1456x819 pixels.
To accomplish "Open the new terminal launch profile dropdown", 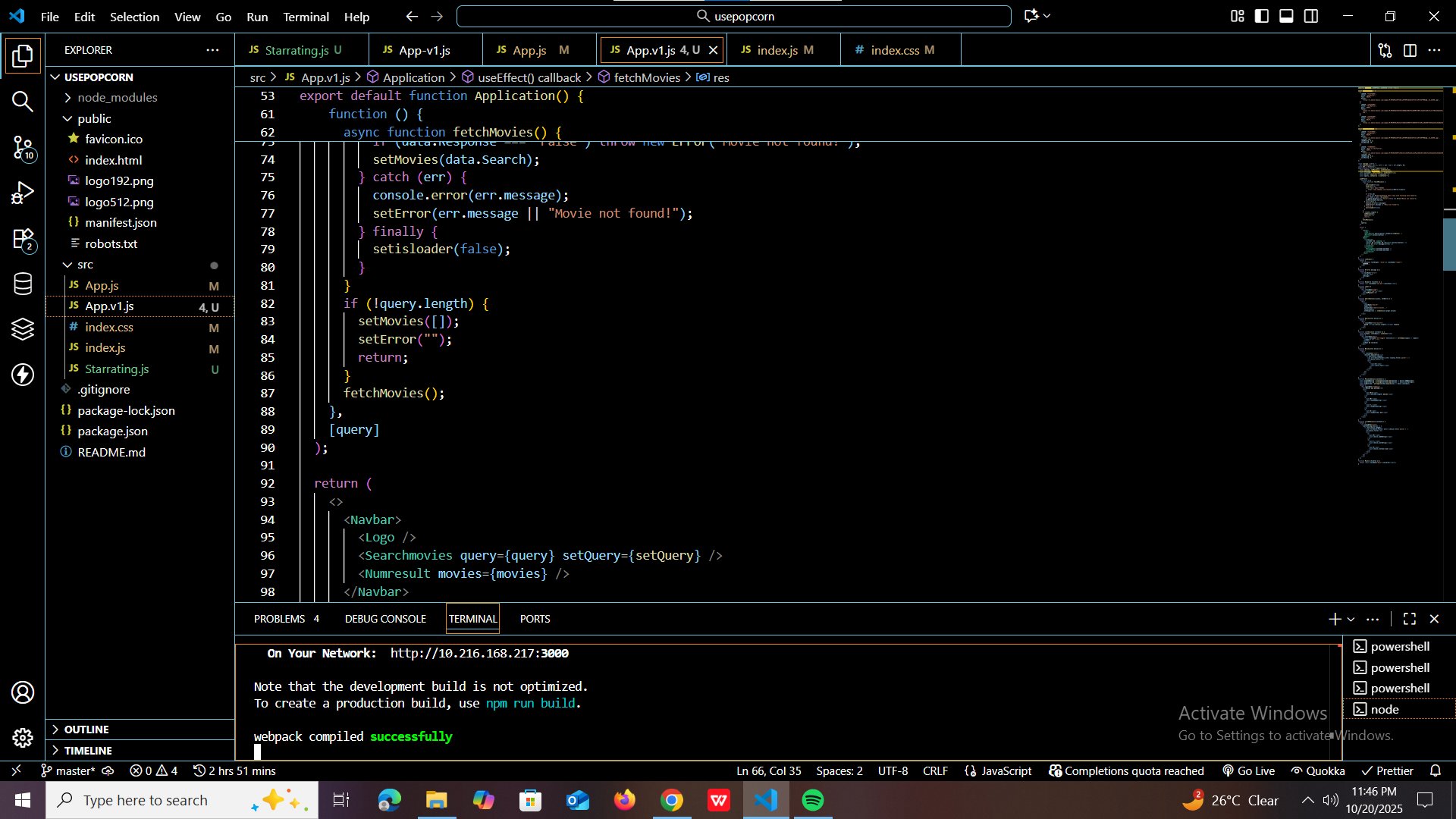I will 1351,620.
